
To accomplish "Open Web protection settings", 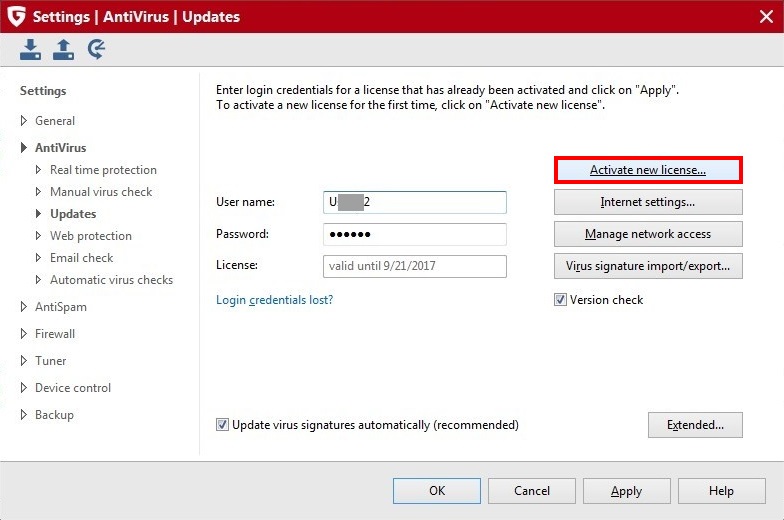I will [91, 236].
